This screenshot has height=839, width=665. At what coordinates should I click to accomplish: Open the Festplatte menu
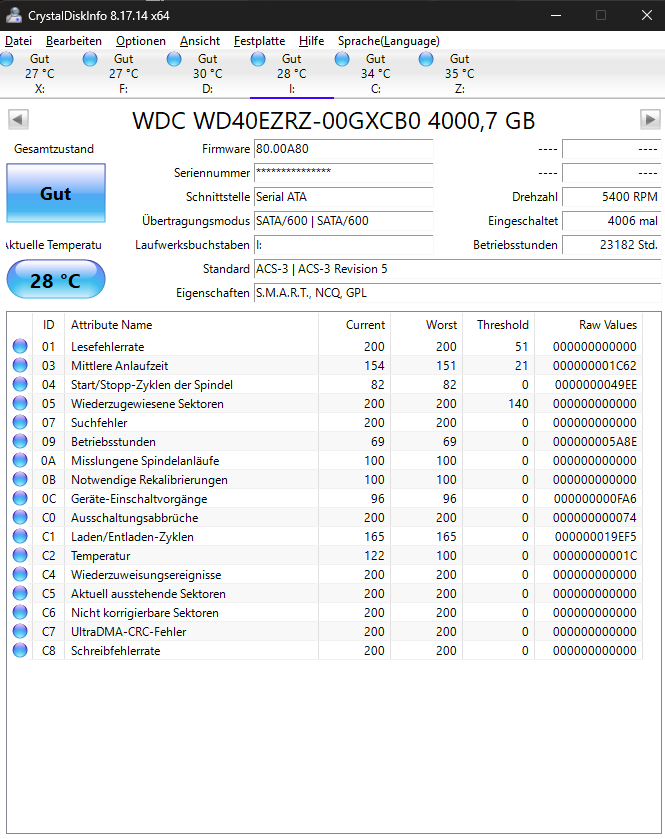[x=259, y=41]
